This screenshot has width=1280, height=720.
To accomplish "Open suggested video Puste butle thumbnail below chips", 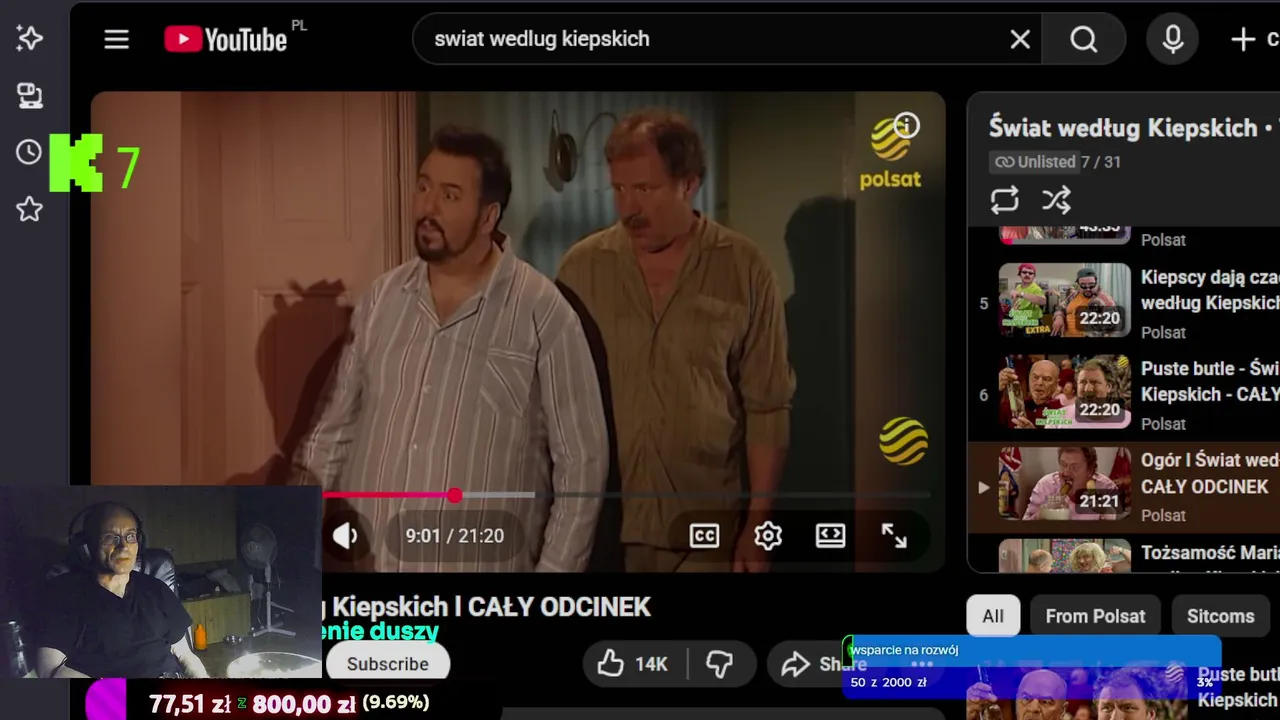I will 1075,690.
